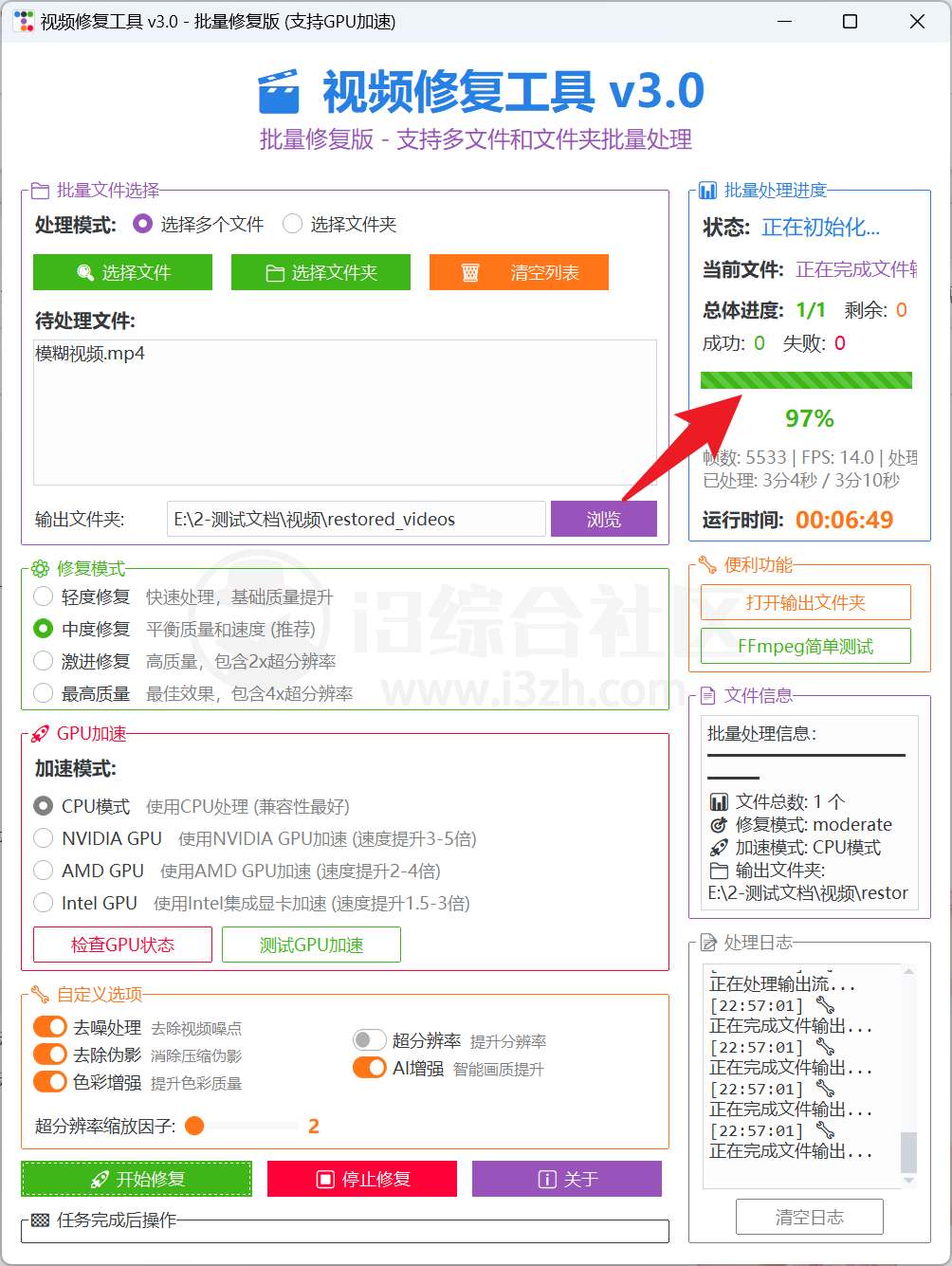Click the rocket icon beside GPU加速
The height and width of the screenshot is (1266, 952).
point(40,734)
